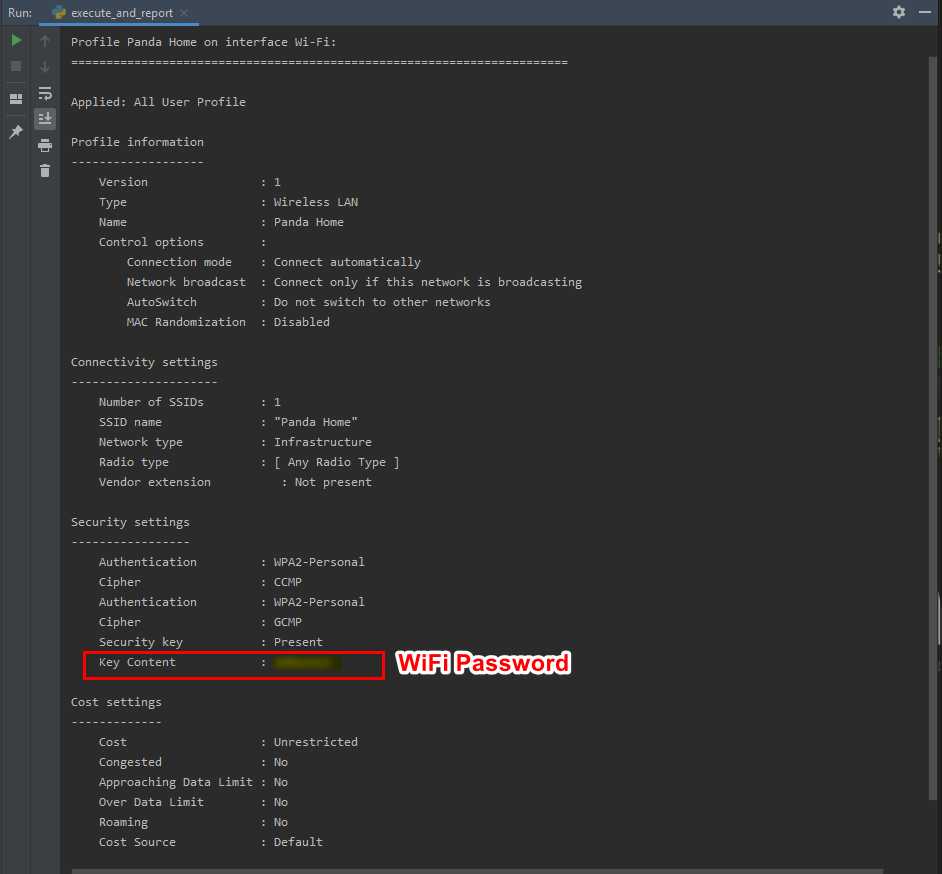The height and width of the screenshot is (874, 942).
Task: Open run panel settings gear
Action: [899, 12]
